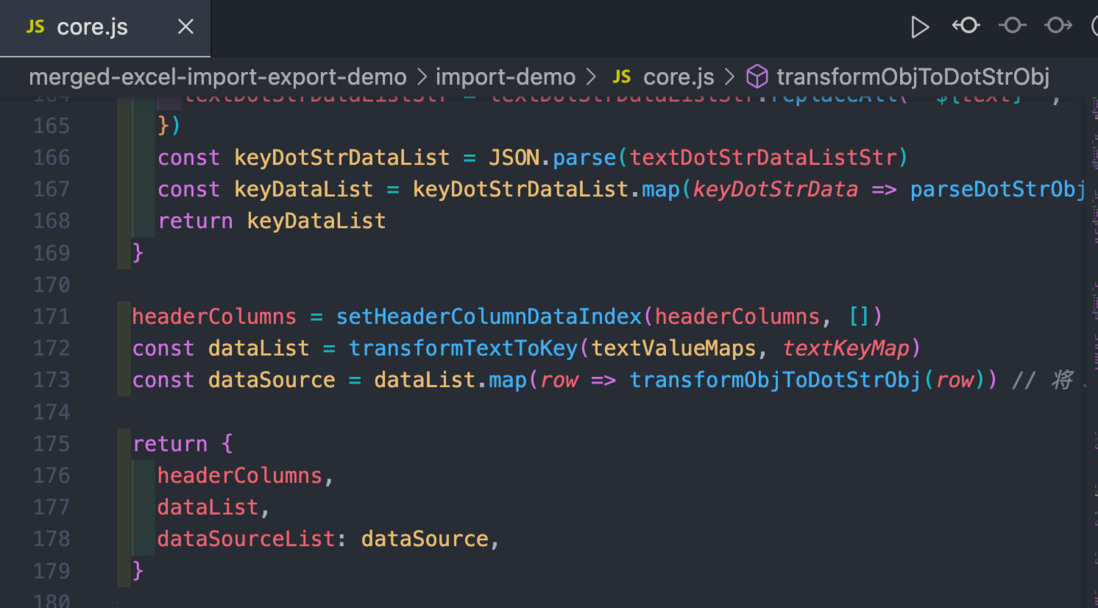Open import-demo breadcrumb folder
The image size is (1098, 608).
click(506, 77)
